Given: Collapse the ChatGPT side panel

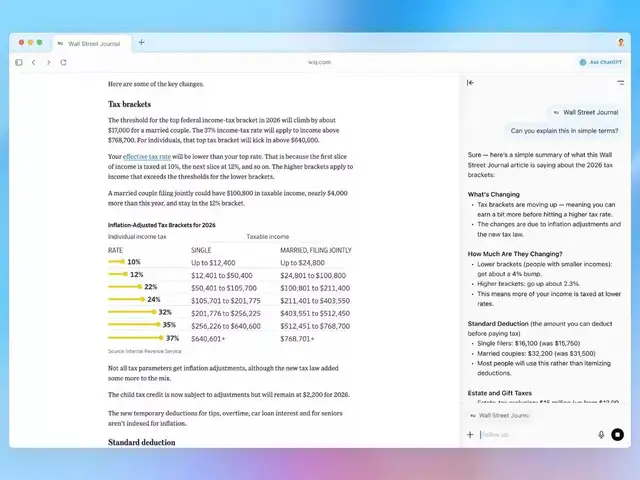Looking at the screenshot, I should [471, 83].
